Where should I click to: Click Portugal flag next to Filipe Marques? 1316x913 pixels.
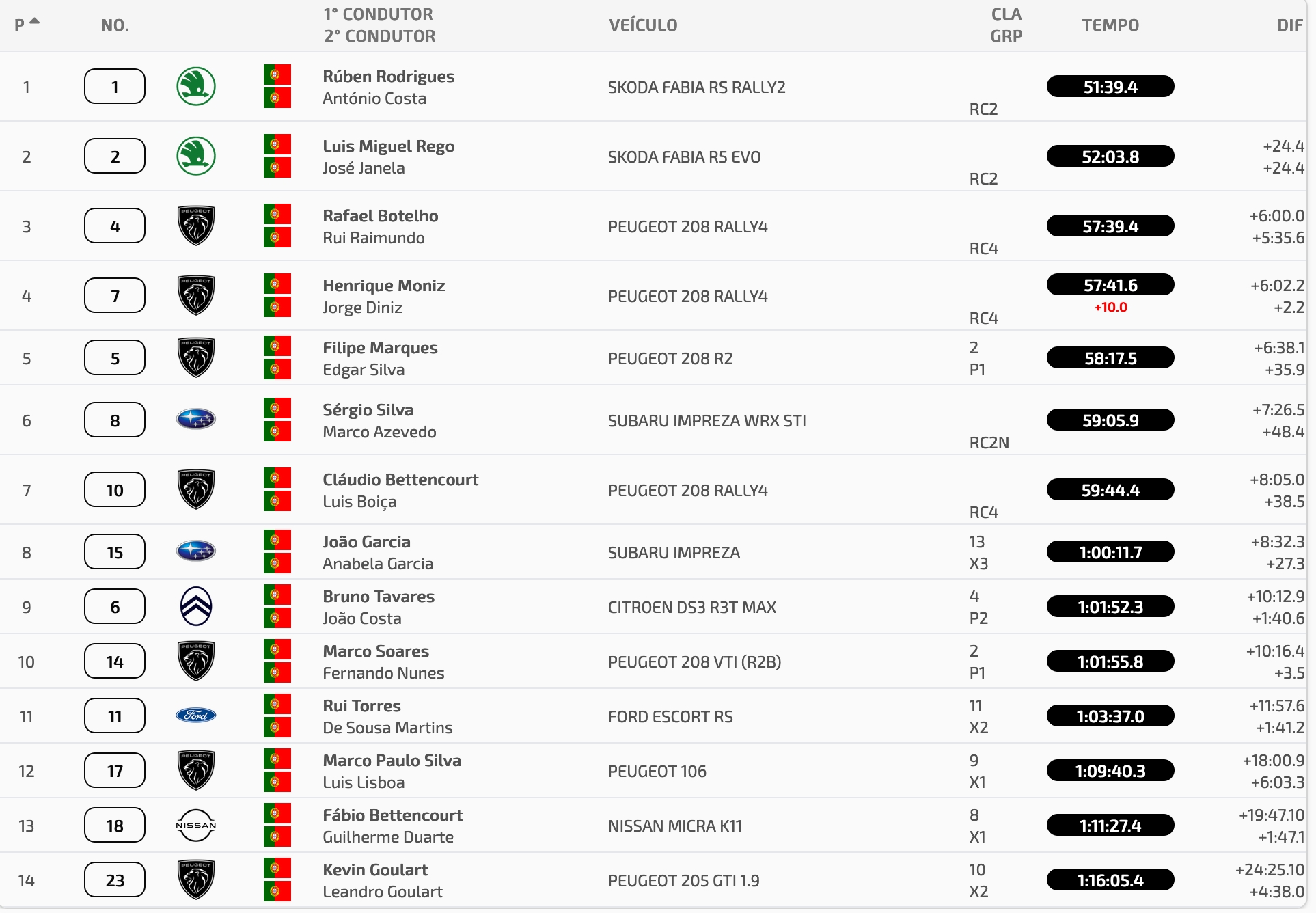(277, 346)
